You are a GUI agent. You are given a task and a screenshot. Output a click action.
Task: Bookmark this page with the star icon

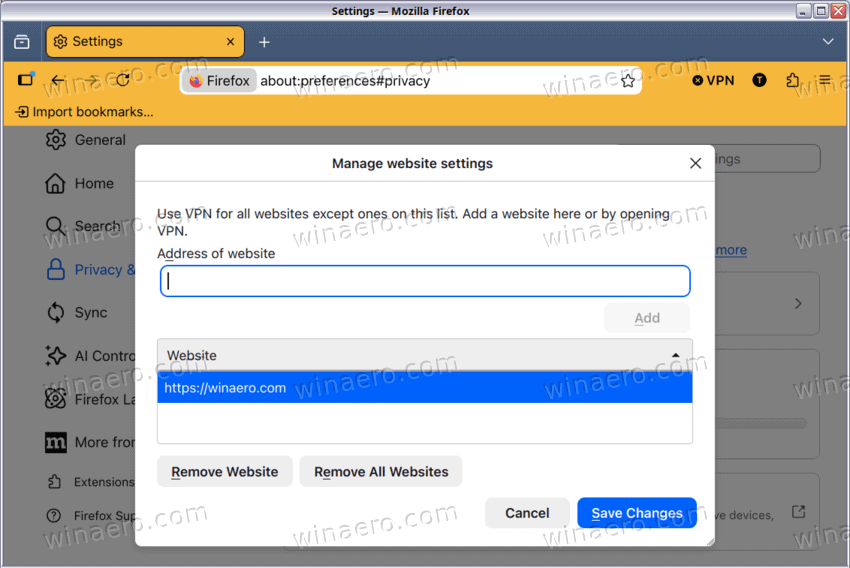(x=628, y=81)
